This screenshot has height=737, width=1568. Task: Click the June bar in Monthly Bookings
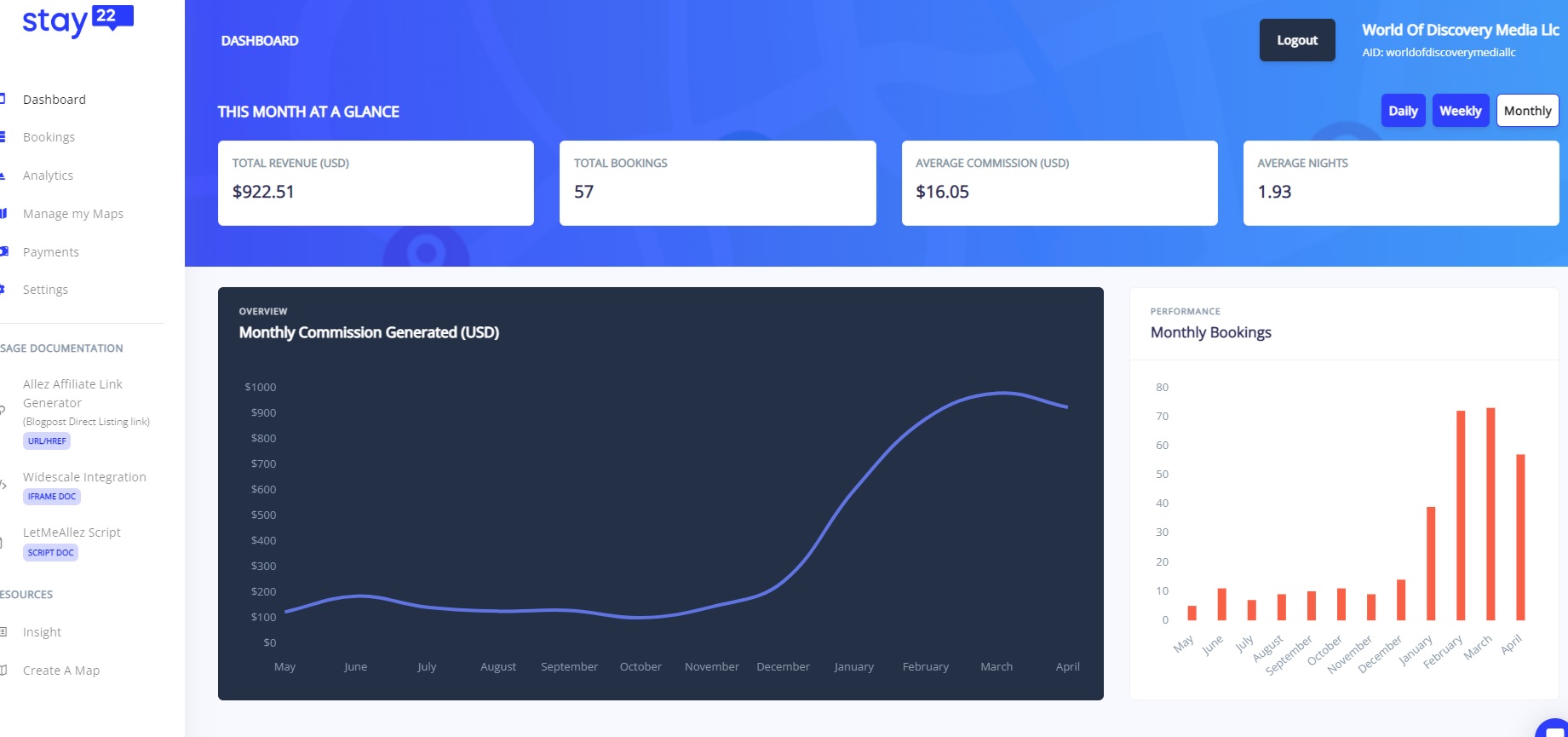point(1222,604)
